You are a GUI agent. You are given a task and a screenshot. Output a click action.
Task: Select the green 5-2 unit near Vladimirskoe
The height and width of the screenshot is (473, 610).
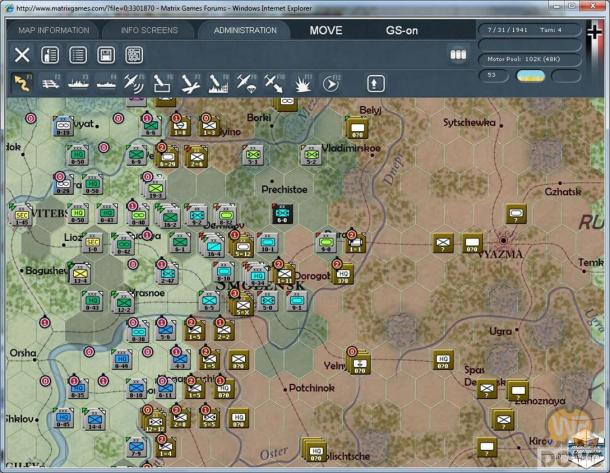(x=311, y=155)
